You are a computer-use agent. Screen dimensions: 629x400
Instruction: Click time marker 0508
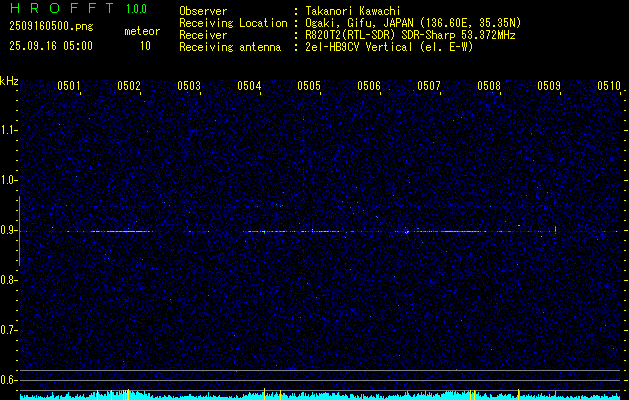tap(489, 85)
